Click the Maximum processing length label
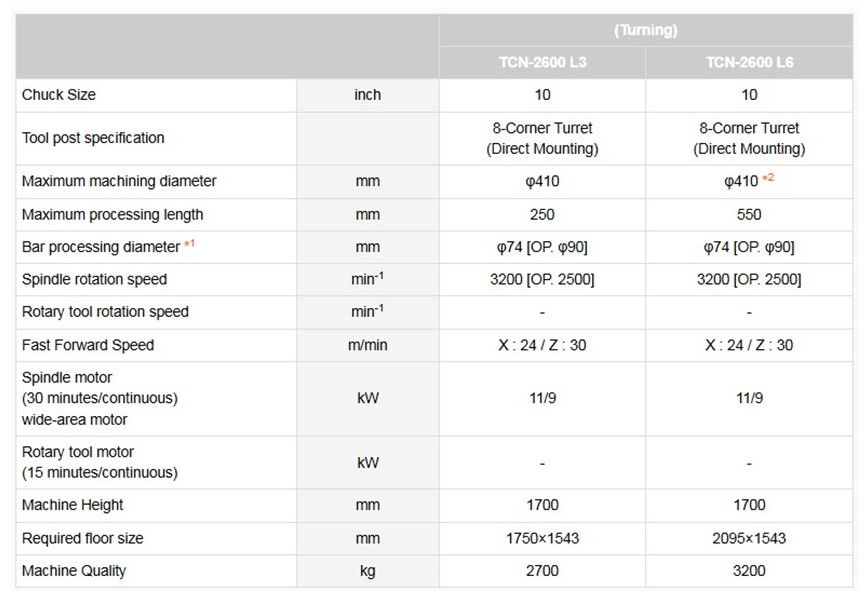This screenshot has height=595, width=868. [112, 215]
